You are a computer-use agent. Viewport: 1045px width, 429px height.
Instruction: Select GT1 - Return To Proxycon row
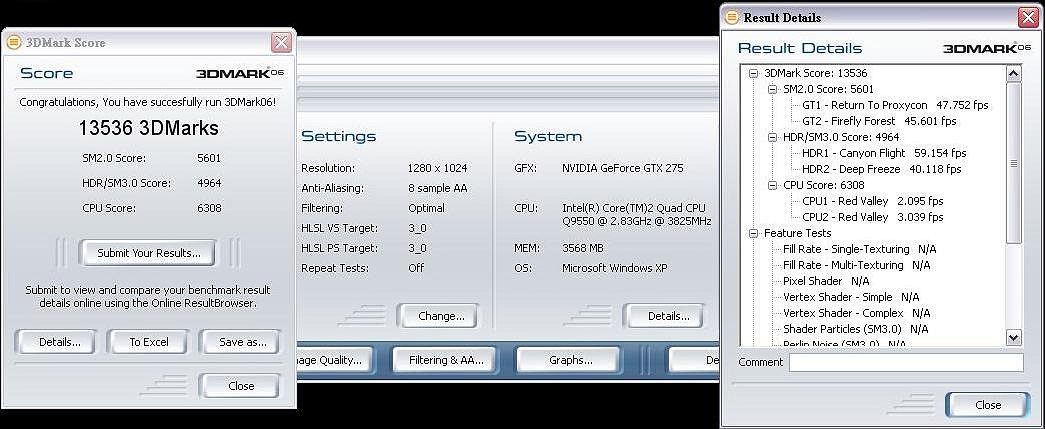click(x=895, y=105)
